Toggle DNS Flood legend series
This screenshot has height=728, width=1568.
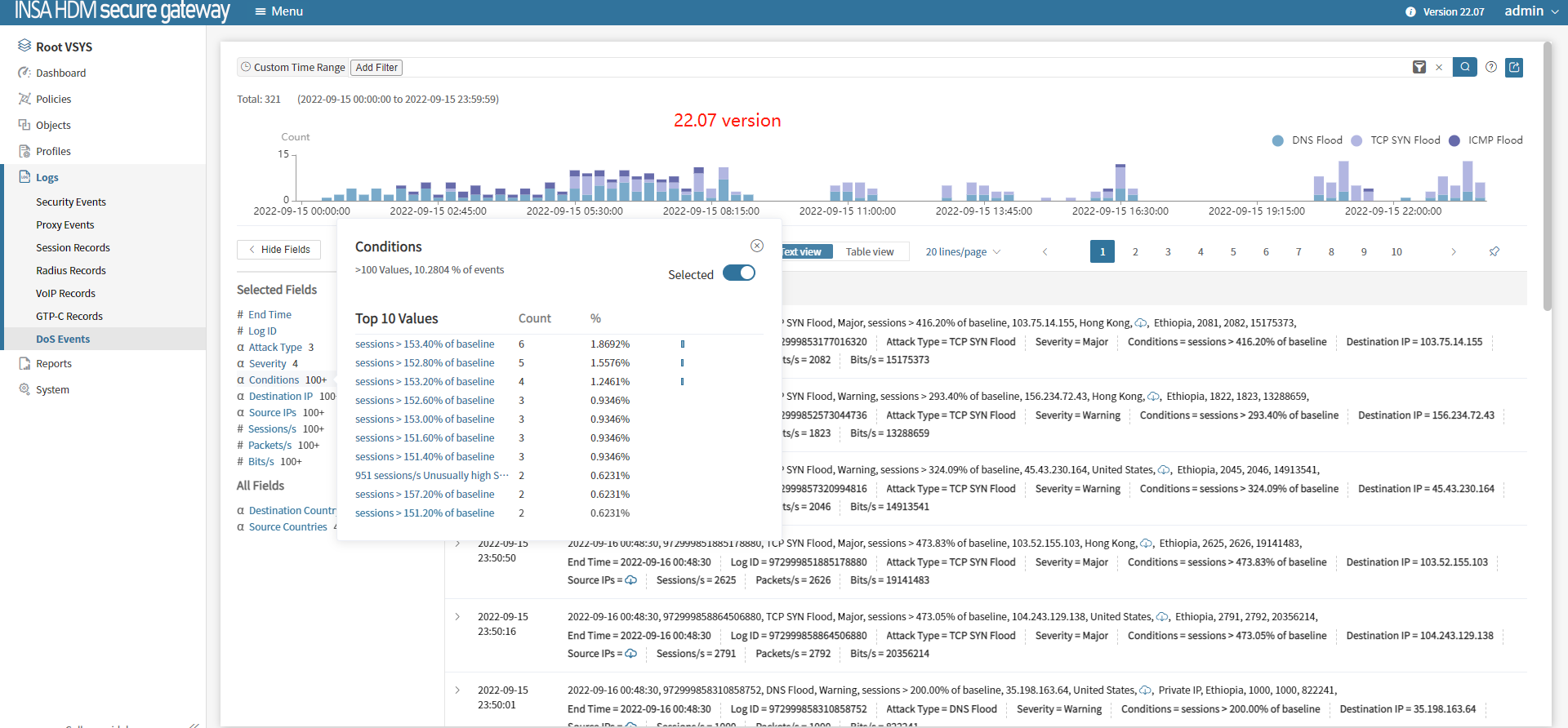[1307, 140]
